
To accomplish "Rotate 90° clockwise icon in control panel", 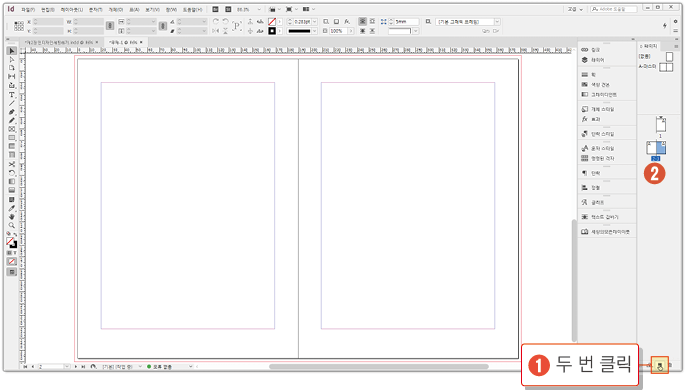I will click(216, 21).
